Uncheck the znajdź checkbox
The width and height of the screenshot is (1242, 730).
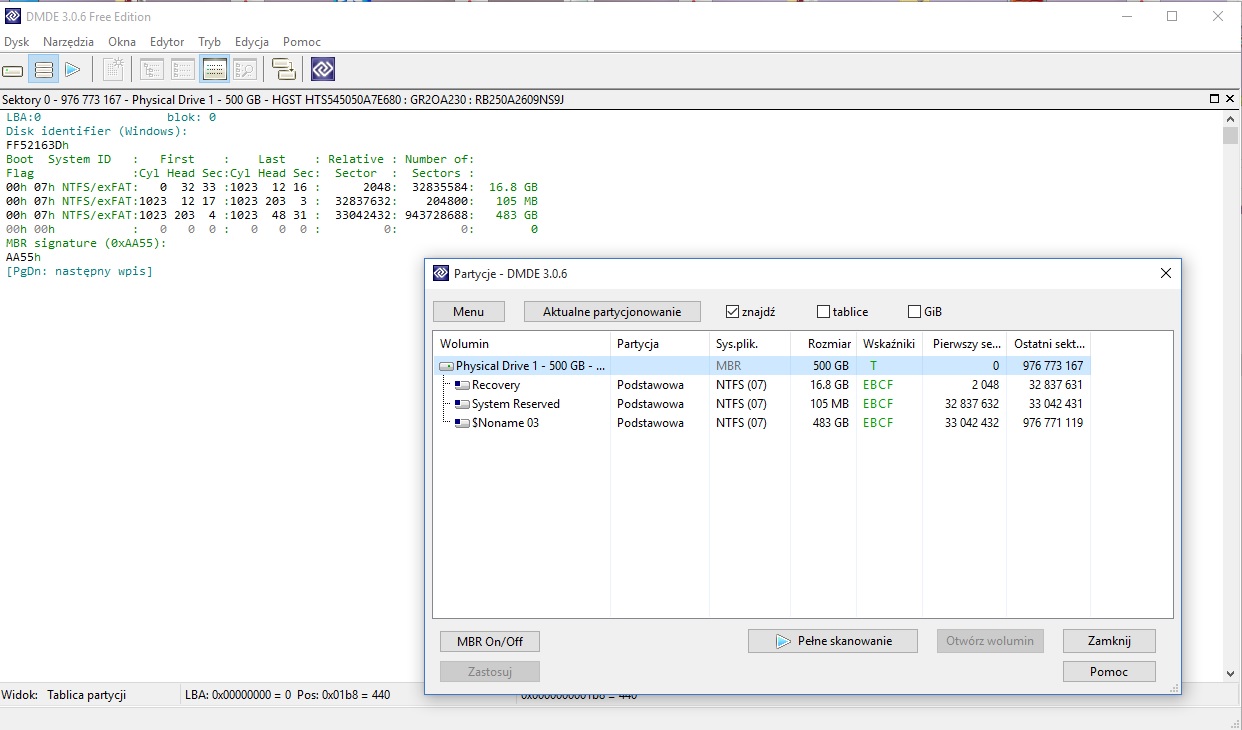732,311
